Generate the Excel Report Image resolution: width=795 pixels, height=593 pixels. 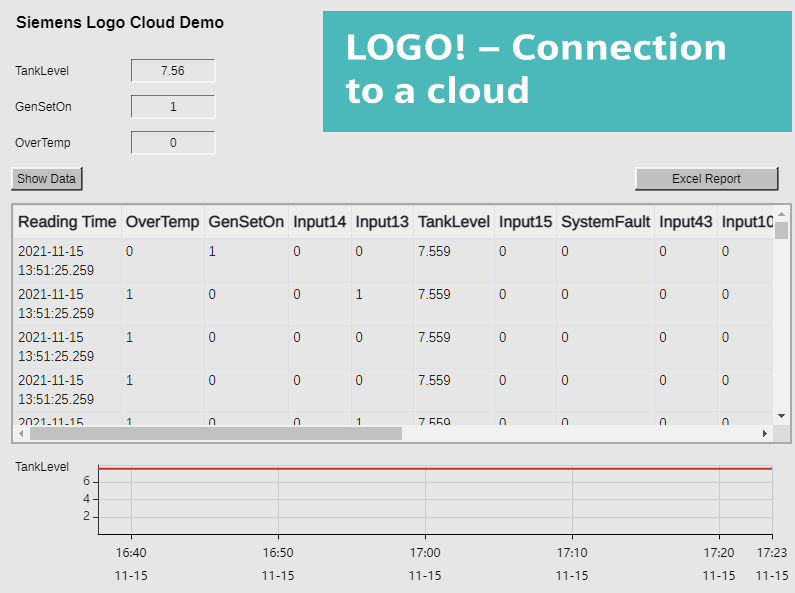pyautogui.click(x=706, y=179)
